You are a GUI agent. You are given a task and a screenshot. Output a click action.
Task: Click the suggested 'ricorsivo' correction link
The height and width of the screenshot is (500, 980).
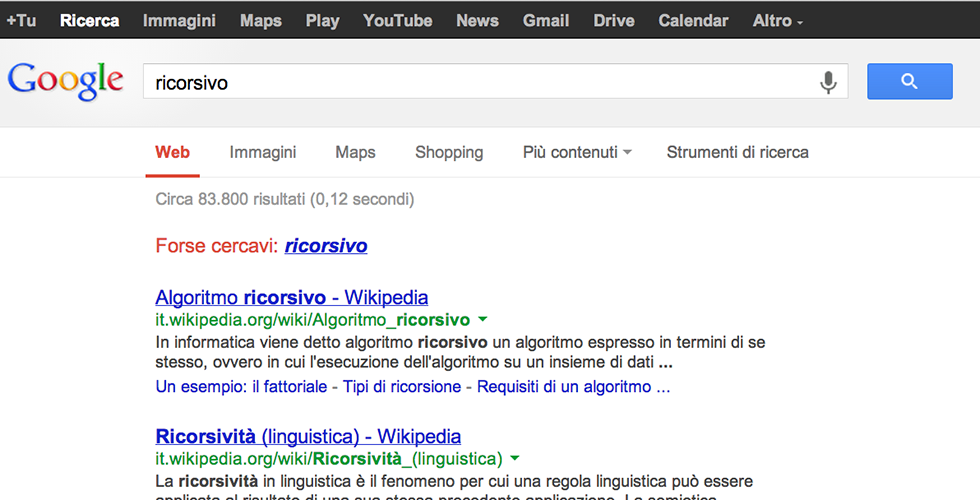(x=326, y=246)
